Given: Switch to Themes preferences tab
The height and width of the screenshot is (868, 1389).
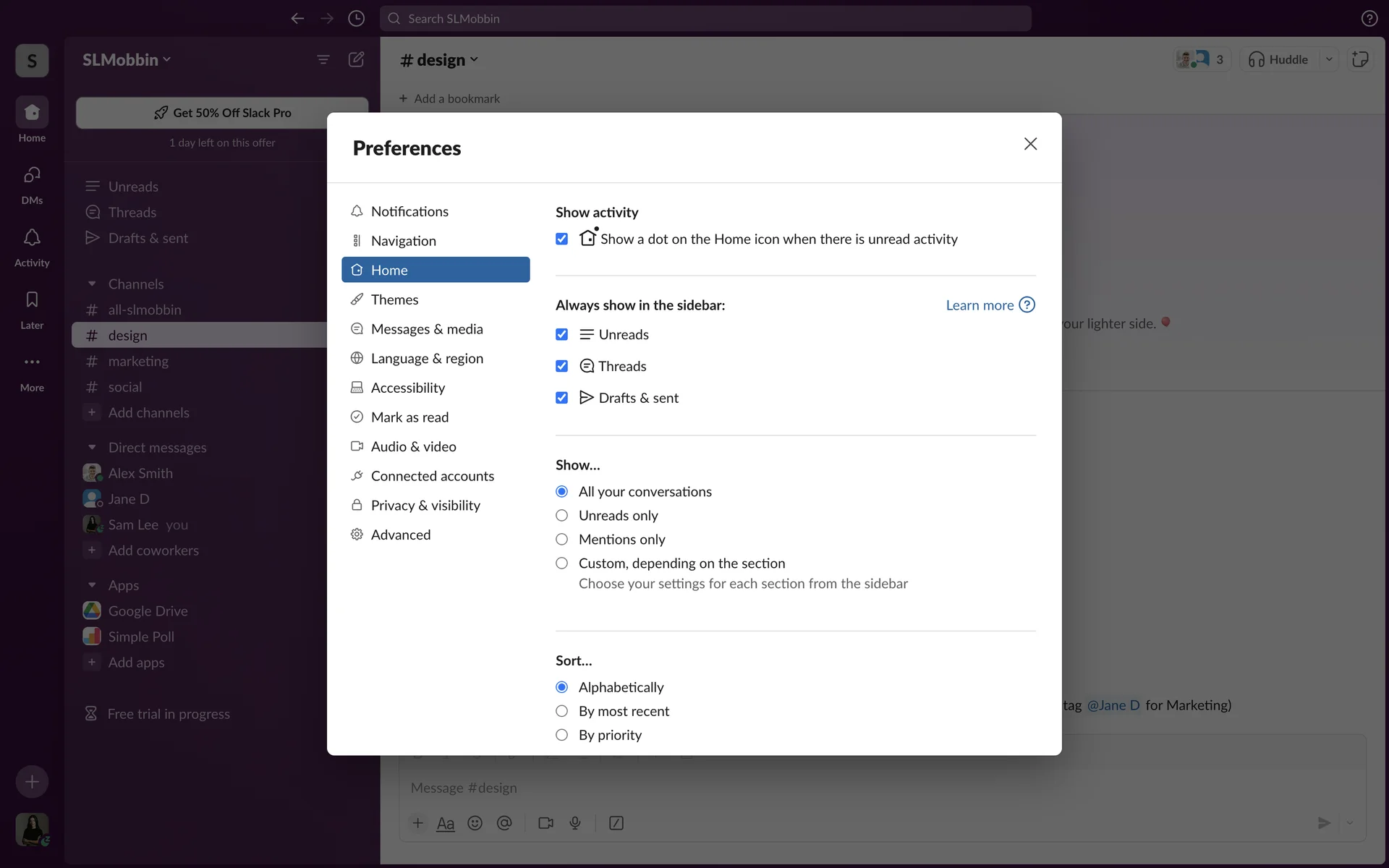Looking at the screenshot, I should pos(394,299).
